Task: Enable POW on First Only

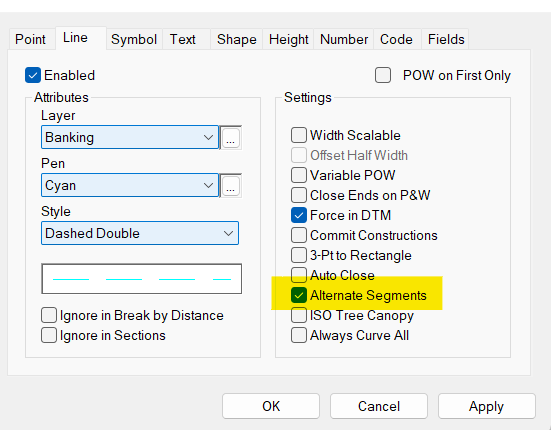Action: pos(383,75)
